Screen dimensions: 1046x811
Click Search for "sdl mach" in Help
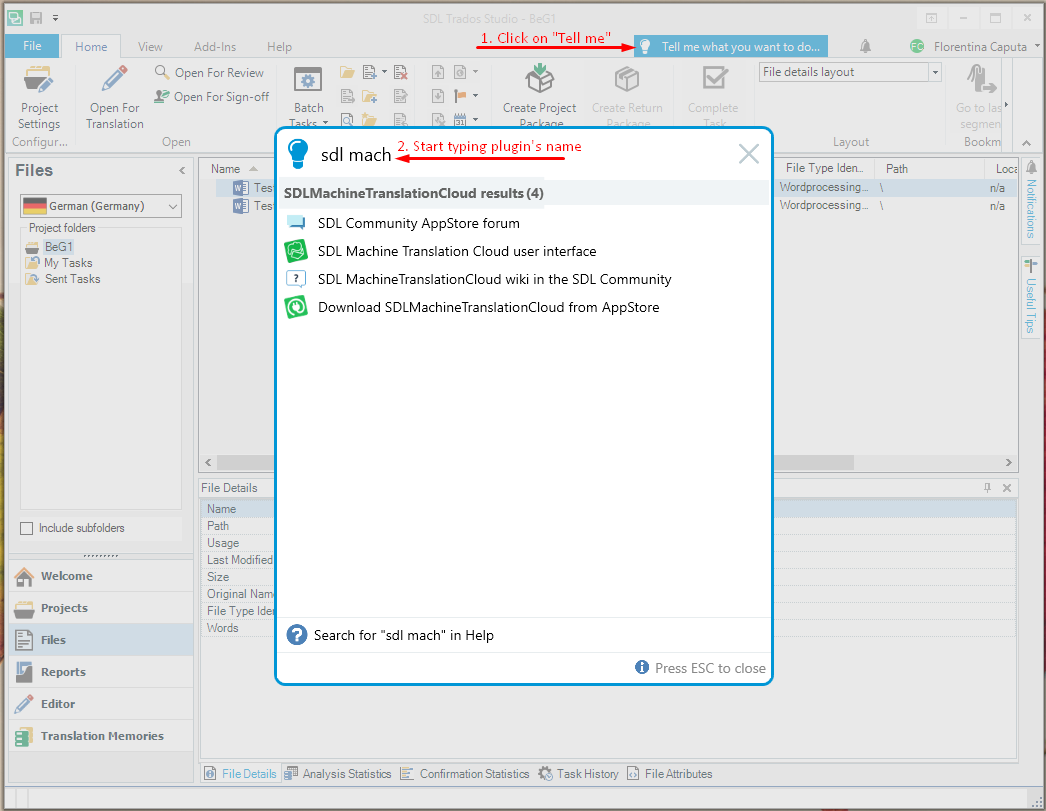click(404, 635)
